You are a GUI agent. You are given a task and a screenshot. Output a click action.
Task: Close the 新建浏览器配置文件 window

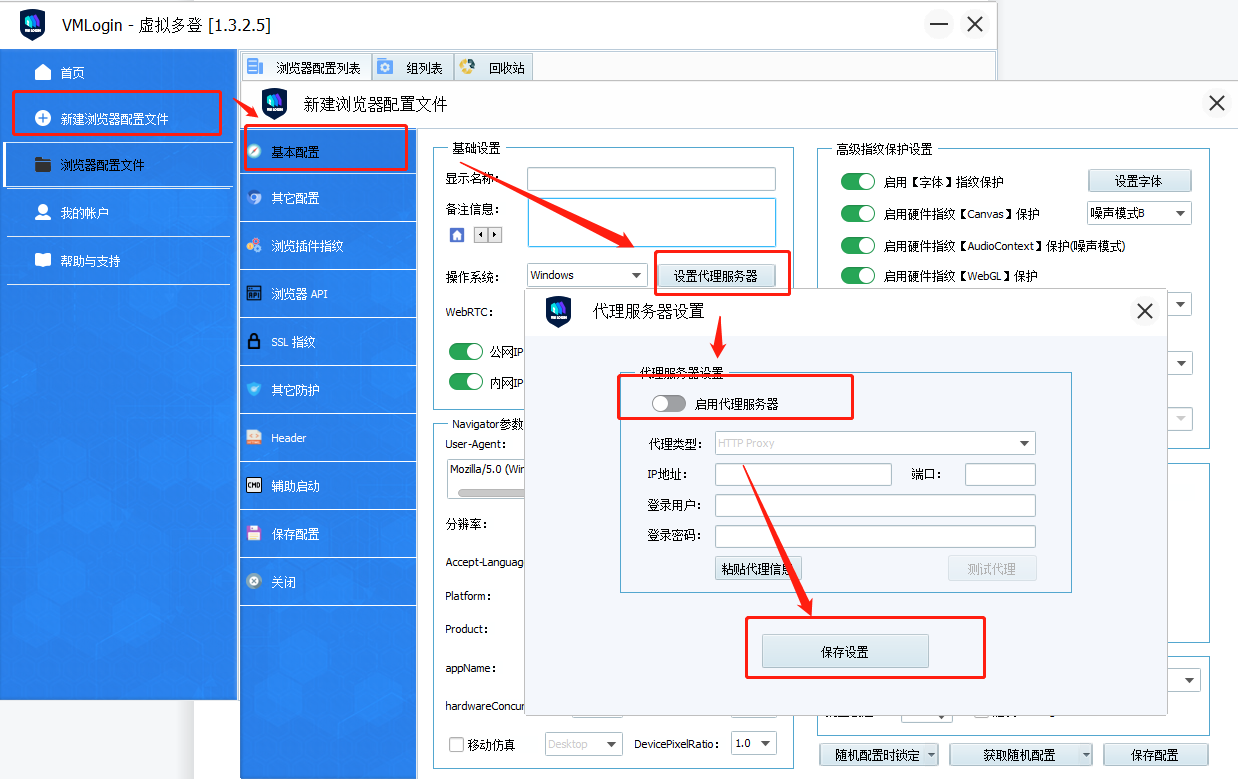(x=1217, y=103)
